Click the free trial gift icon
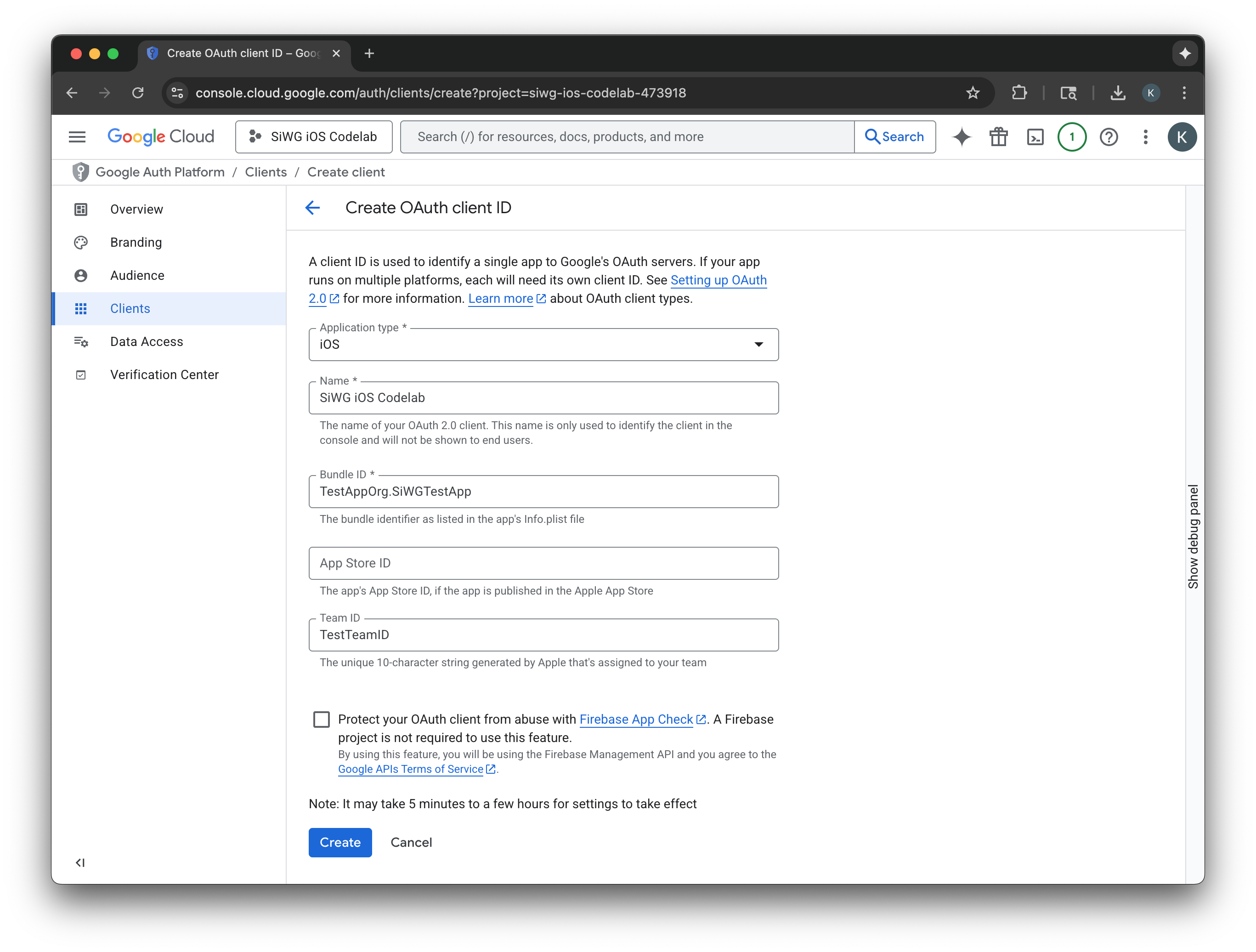 pyautogui.click(x=998, y=136)
